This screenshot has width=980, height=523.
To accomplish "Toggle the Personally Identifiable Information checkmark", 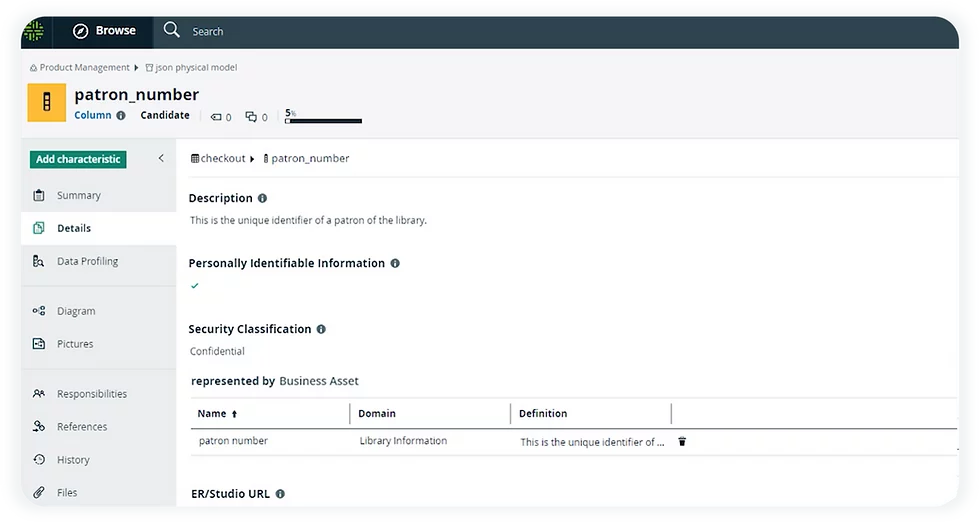I will click(x=195, y=286).
